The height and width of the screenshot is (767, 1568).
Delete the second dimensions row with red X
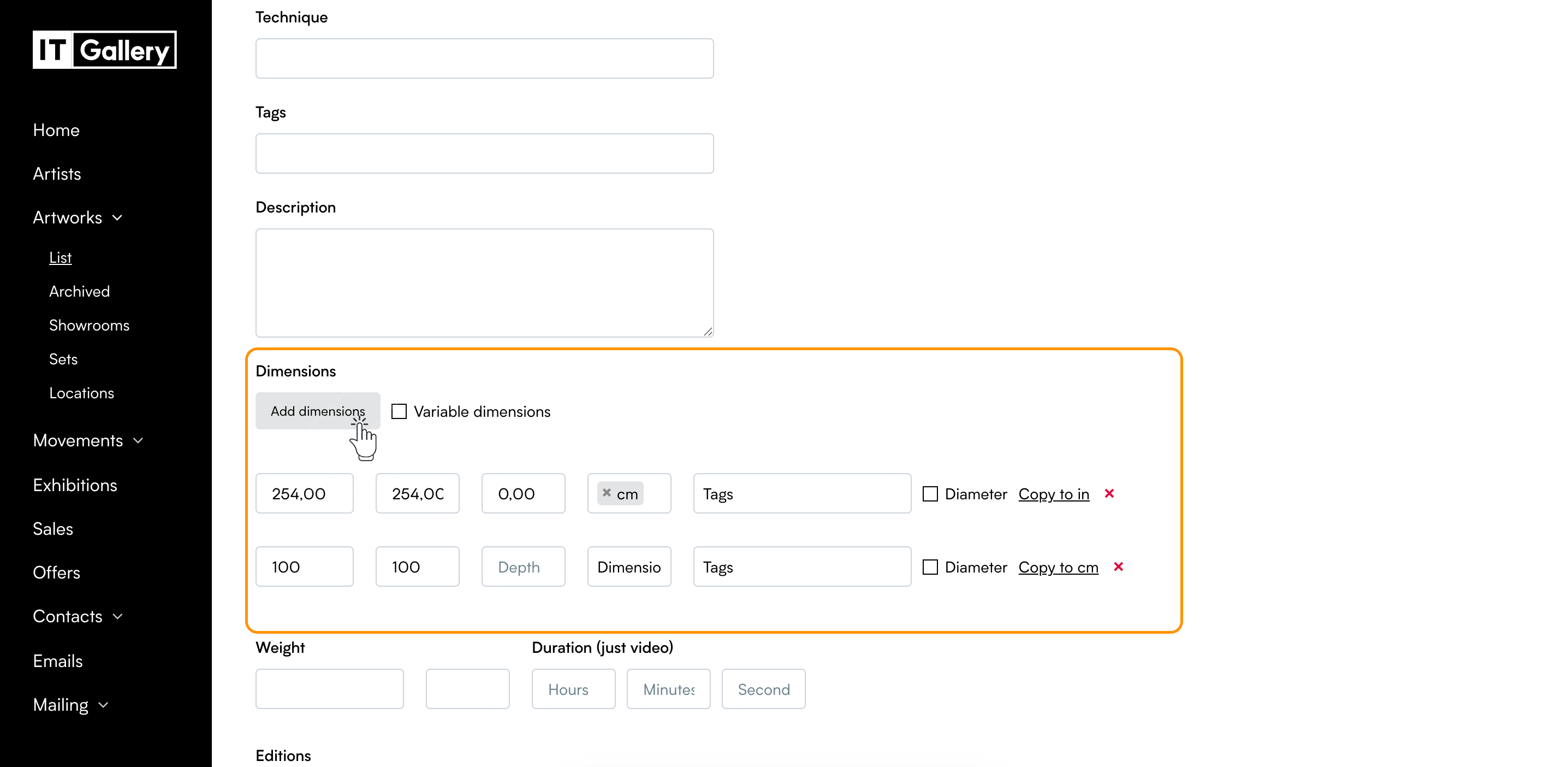pos(1118,567)
